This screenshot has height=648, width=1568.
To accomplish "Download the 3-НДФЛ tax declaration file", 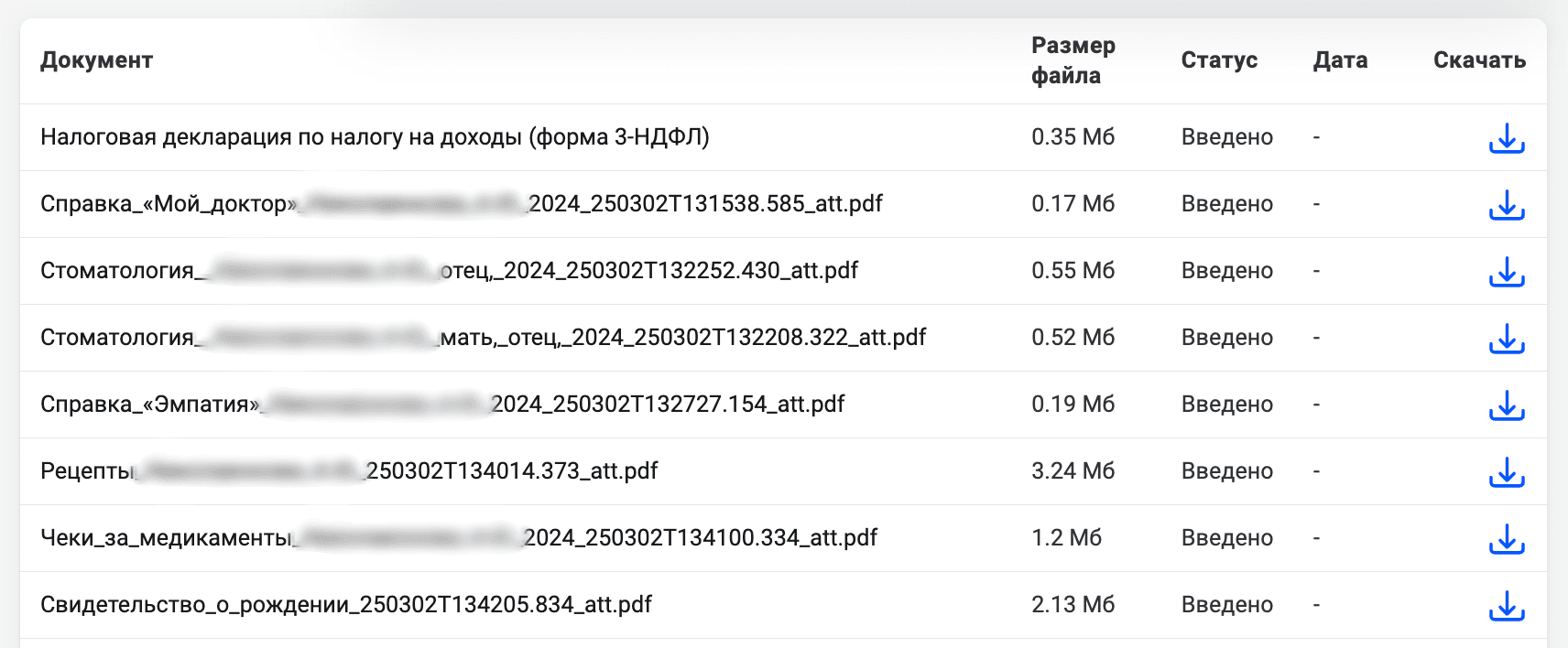I will 1507,138.
